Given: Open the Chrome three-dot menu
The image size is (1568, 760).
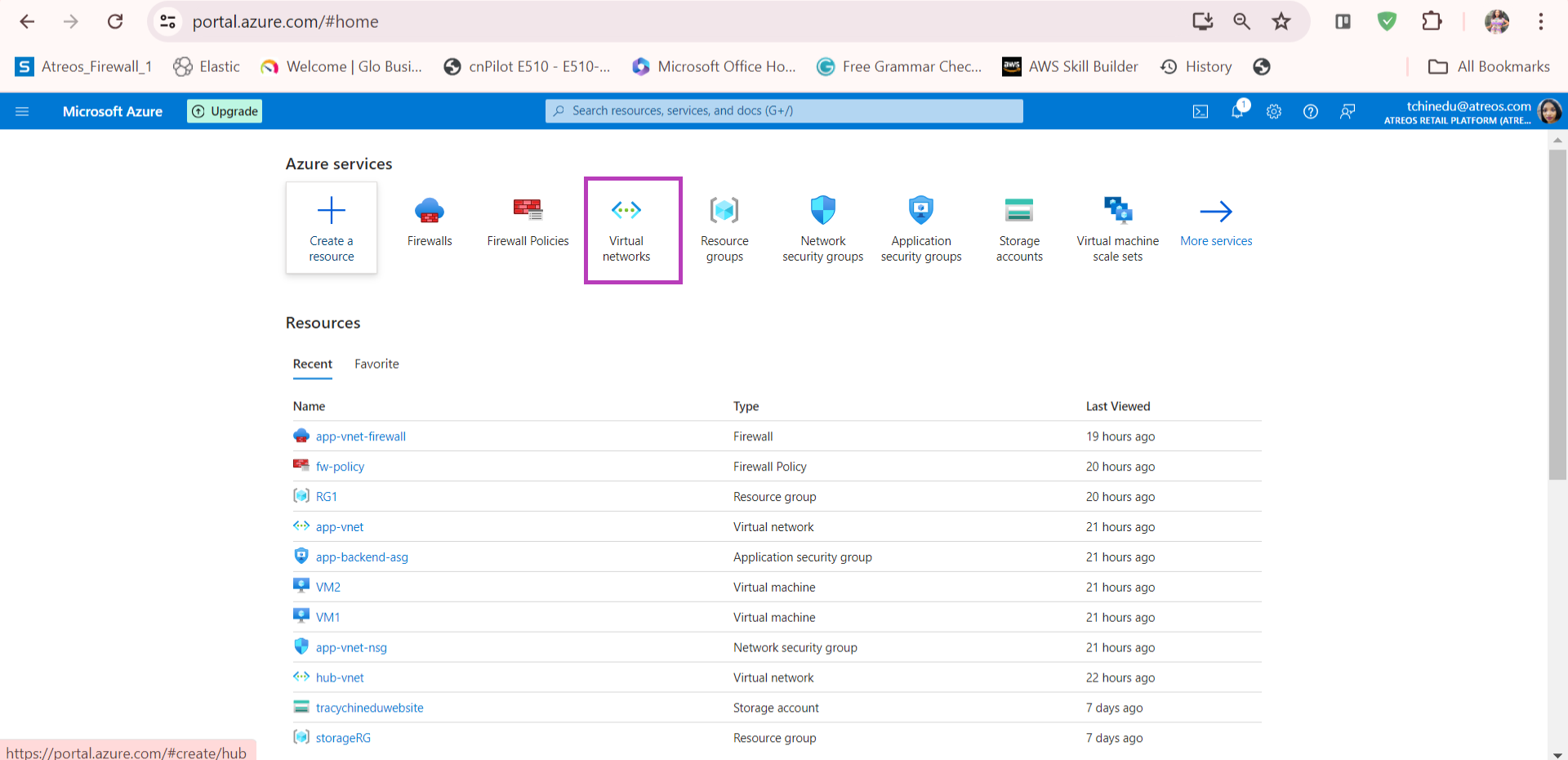Looking at the screenshot, I should (x=1541, y=21).
